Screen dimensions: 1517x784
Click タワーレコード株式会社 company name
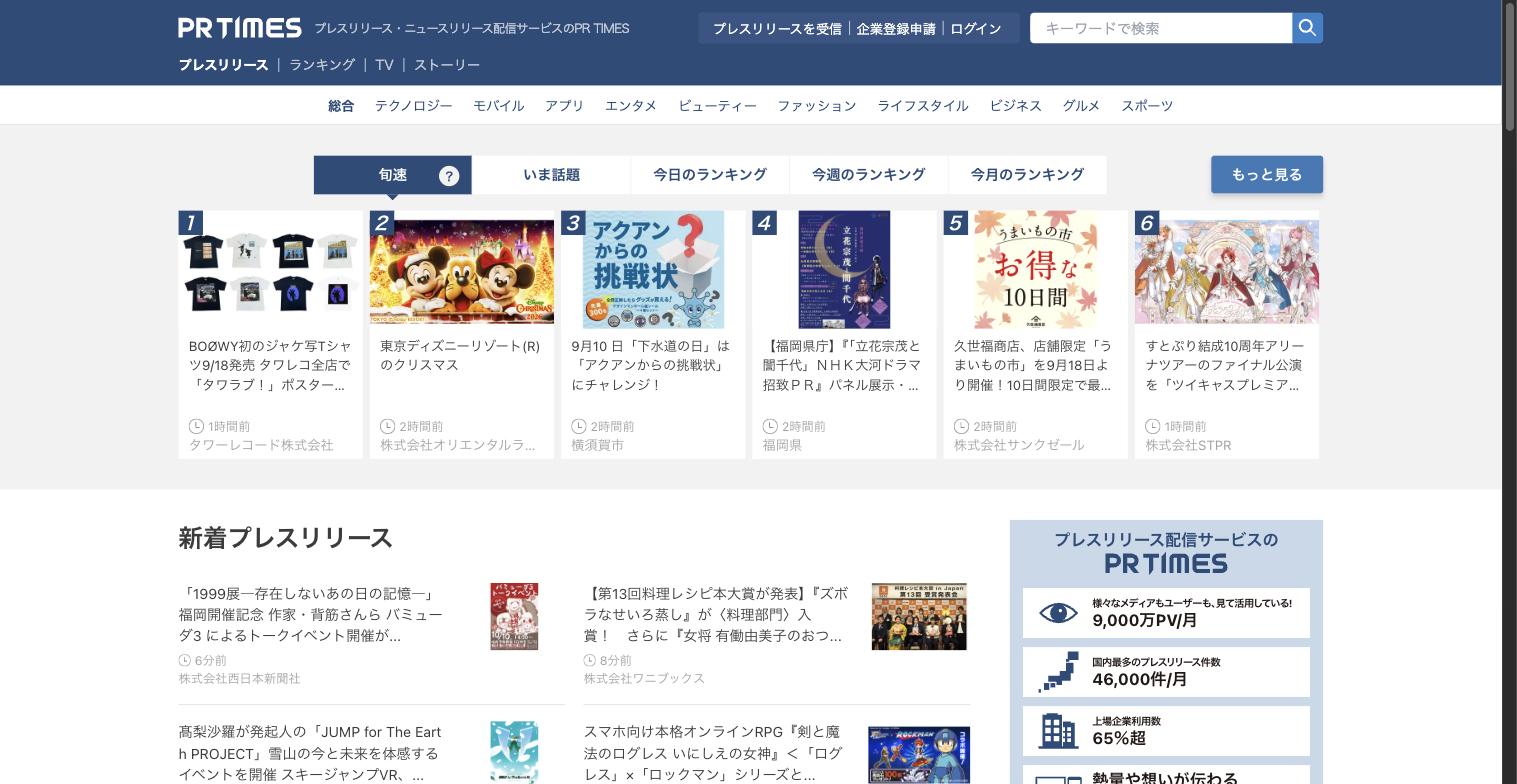pos(261,445)
